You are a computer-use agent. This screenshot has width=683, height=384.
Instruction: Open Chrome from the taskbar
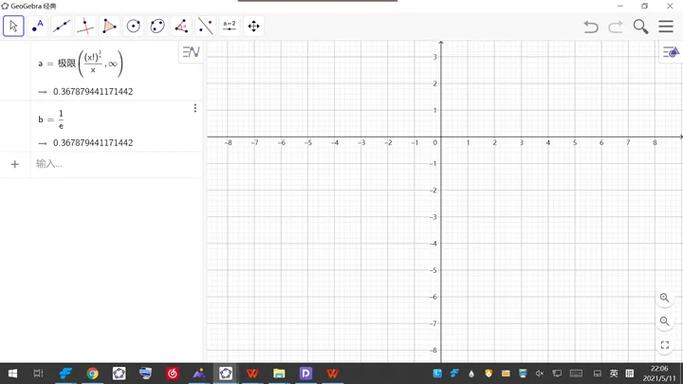(92, 373)
